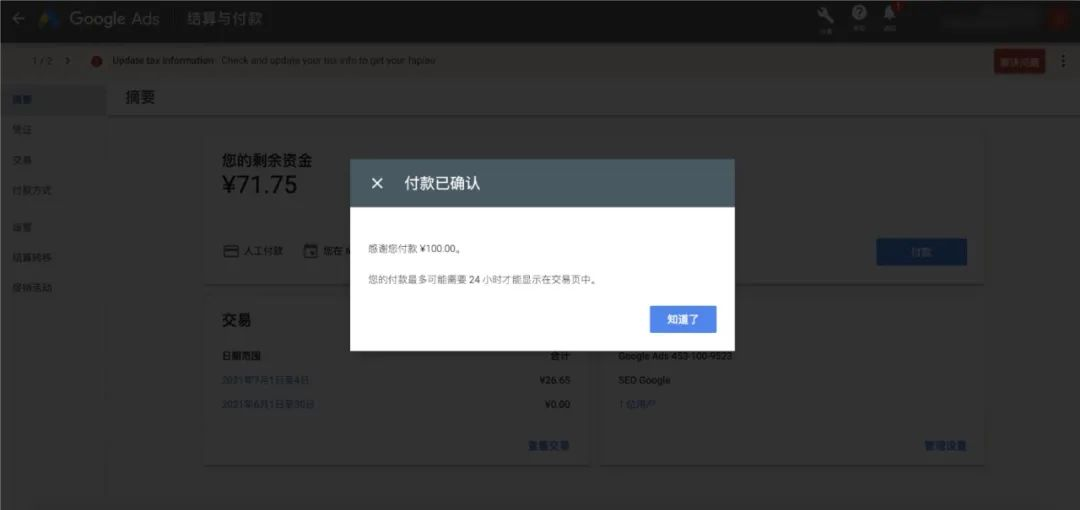Select 结算转移 in the left sidebar
The image size is (1080, 510).
32,258
